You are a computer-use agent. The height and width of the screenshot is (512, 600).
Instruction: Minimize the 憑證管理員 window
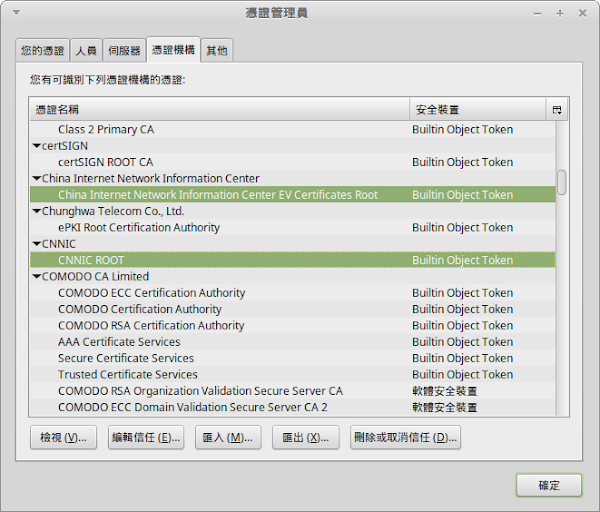537,14
